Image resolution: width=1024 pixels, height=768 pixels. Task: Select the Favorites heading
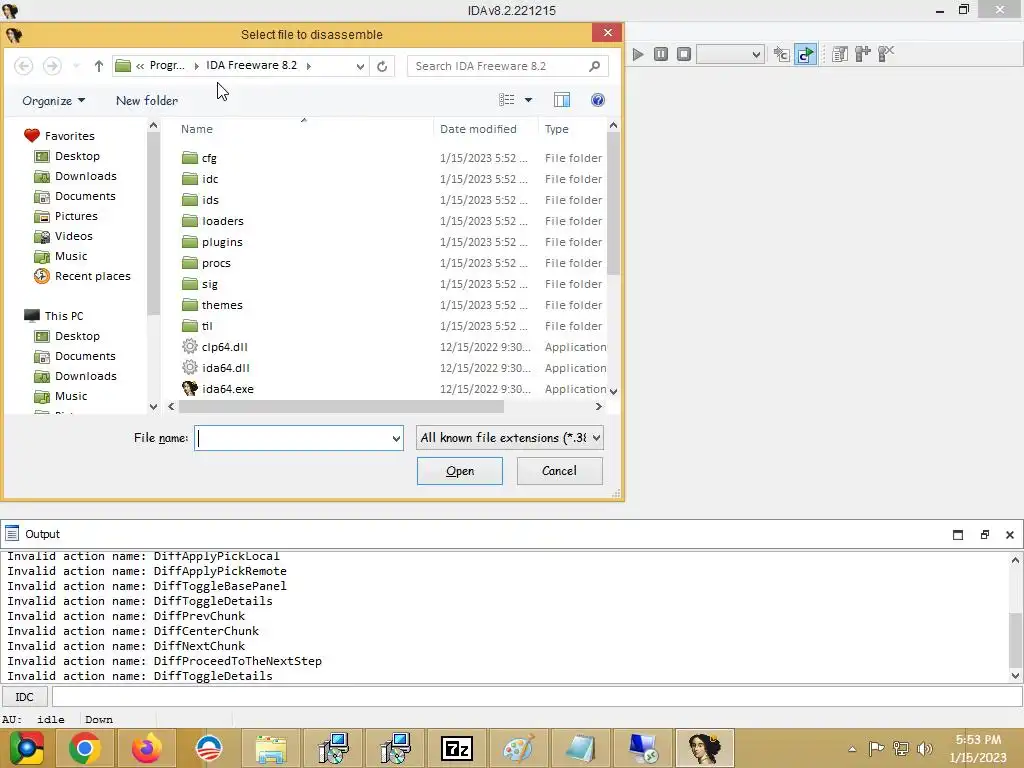click(69, 136)
